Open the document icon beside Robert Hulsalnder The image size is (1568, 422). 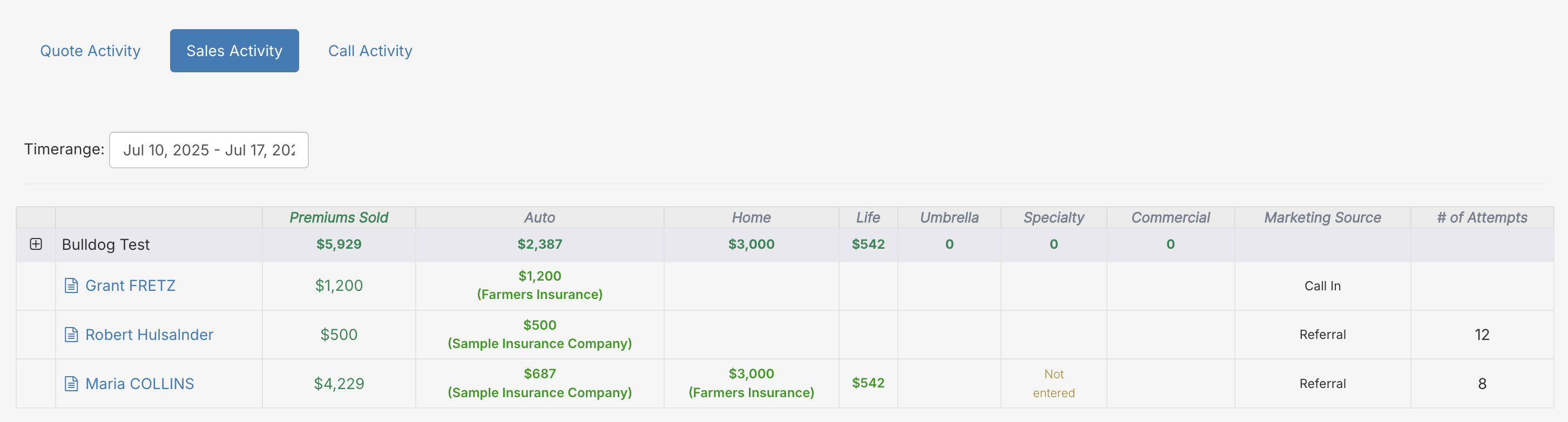[x=71, y=335]
